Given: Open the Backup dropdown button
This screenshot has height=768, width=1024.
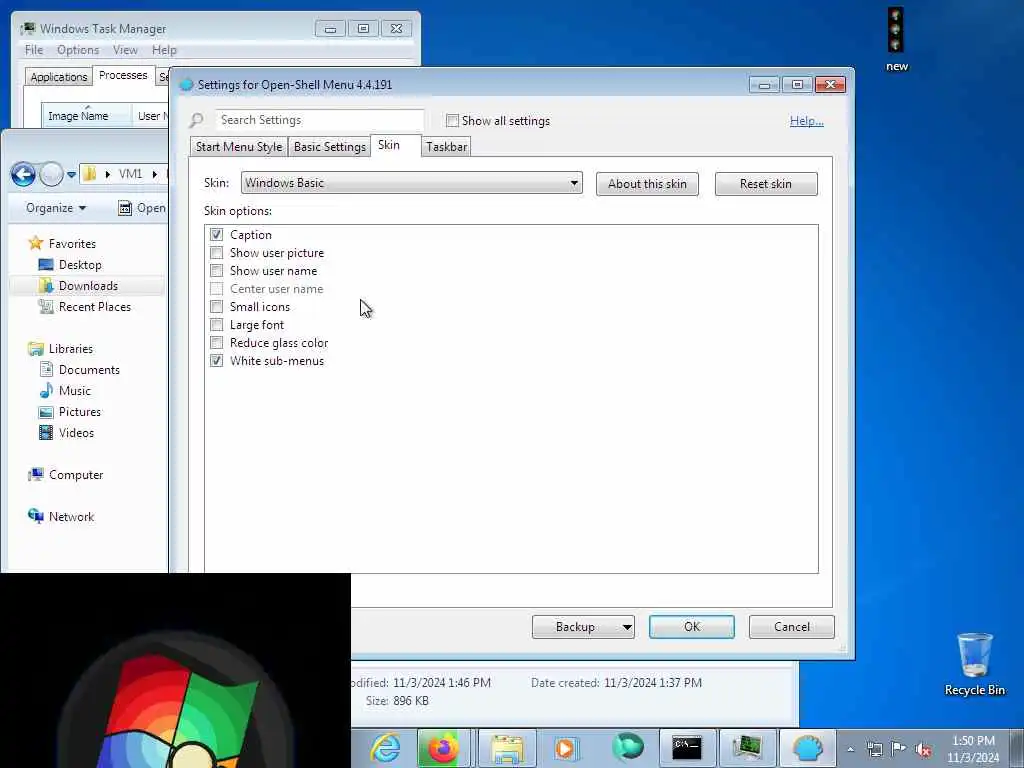Looking at the screenshot, I should [583, 627].
